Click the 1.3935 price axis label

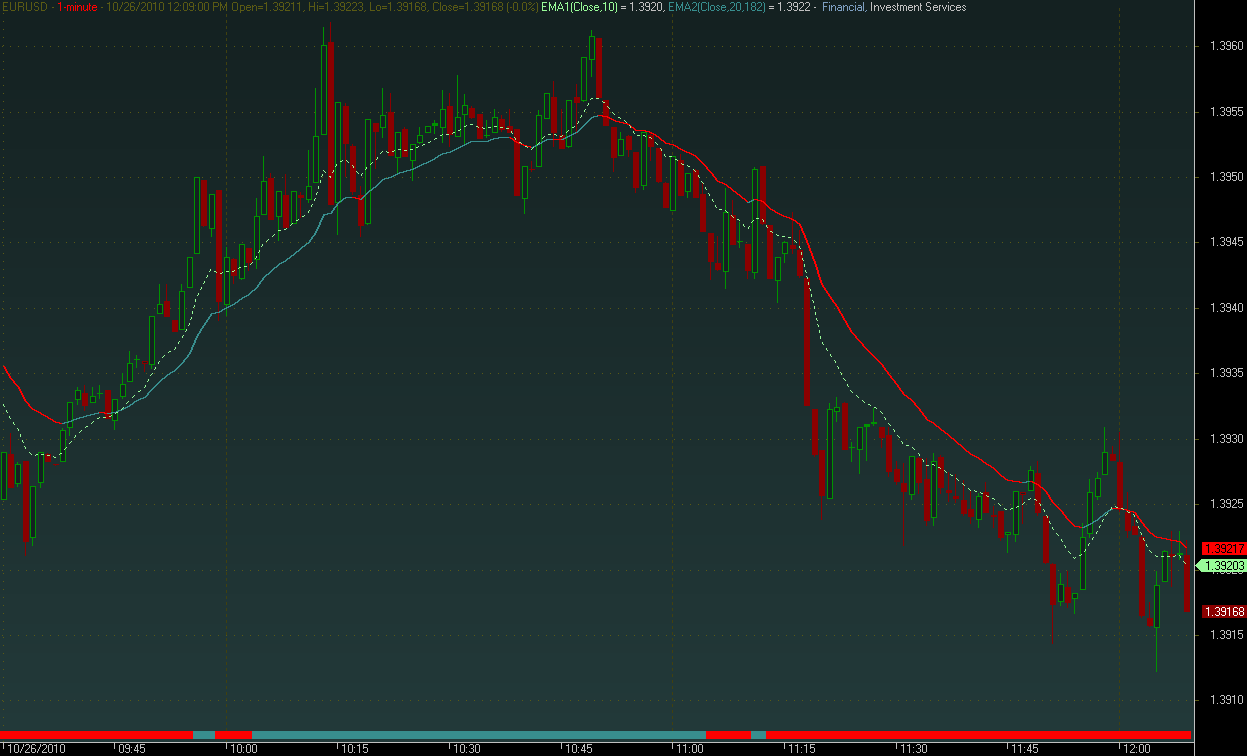click(x=1225, y=373)
